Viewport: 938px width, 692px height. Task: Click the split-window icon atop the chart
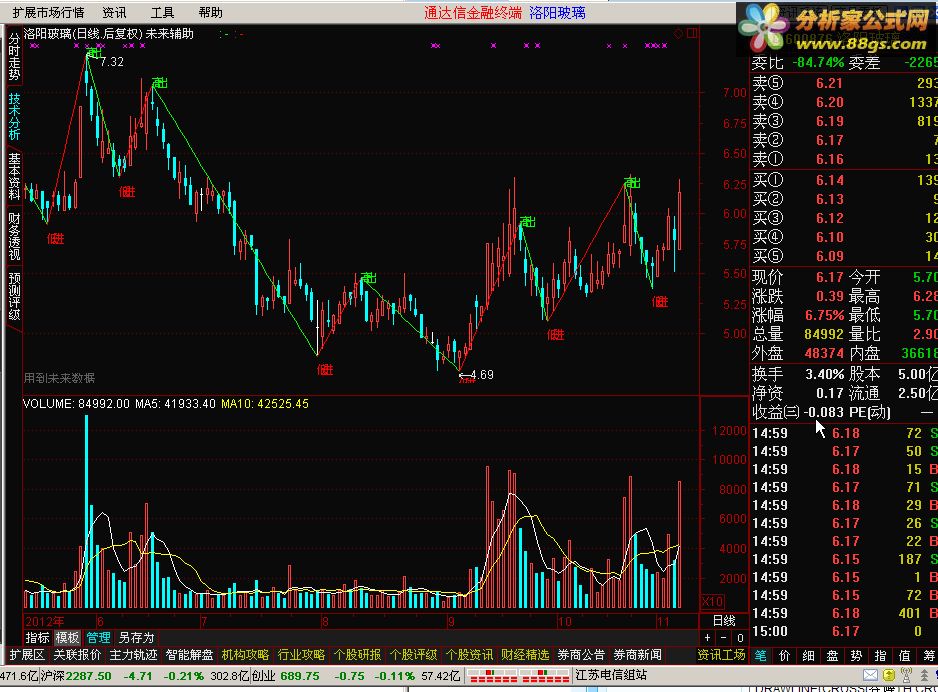coord(692,33)
